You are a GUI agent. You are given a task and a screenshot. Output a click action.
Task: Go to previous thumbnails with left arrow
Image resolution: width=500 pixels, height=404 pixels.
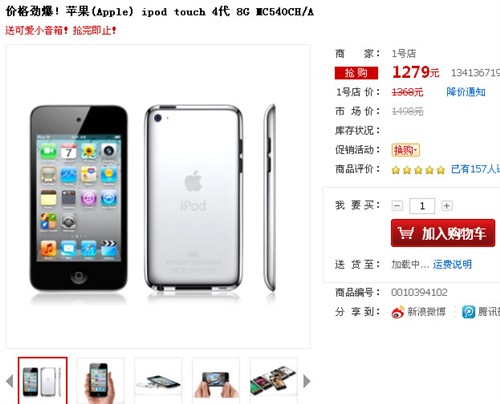9,381
